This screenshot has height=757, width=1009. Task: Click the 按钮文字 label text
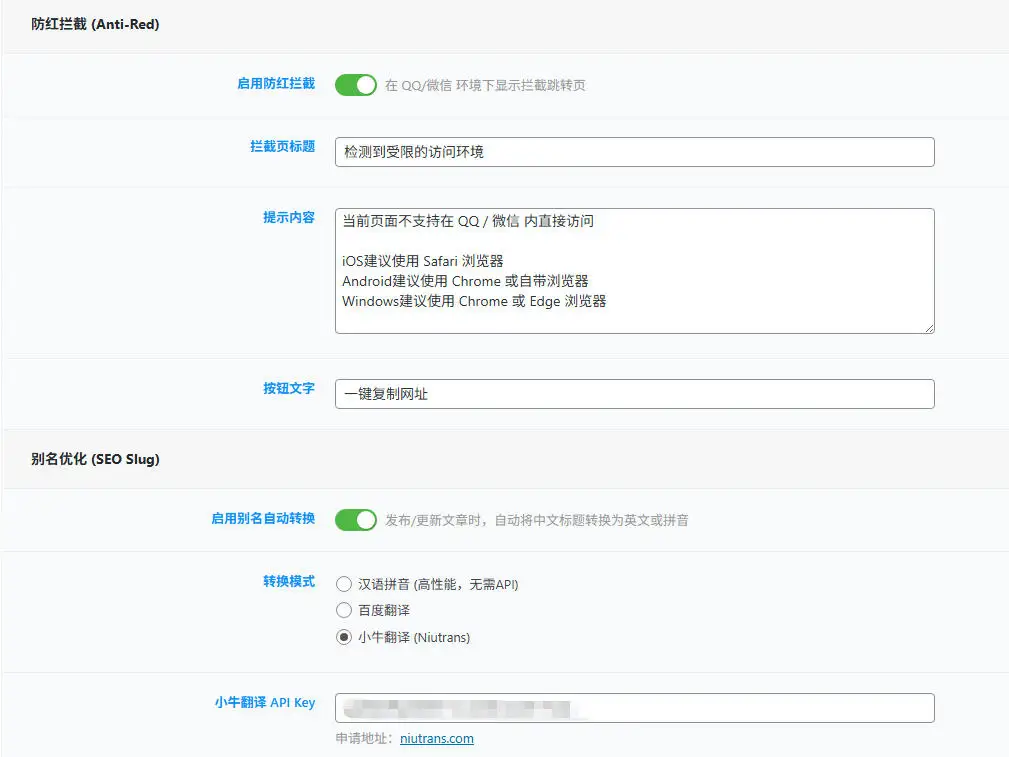[x=288, y=388]
